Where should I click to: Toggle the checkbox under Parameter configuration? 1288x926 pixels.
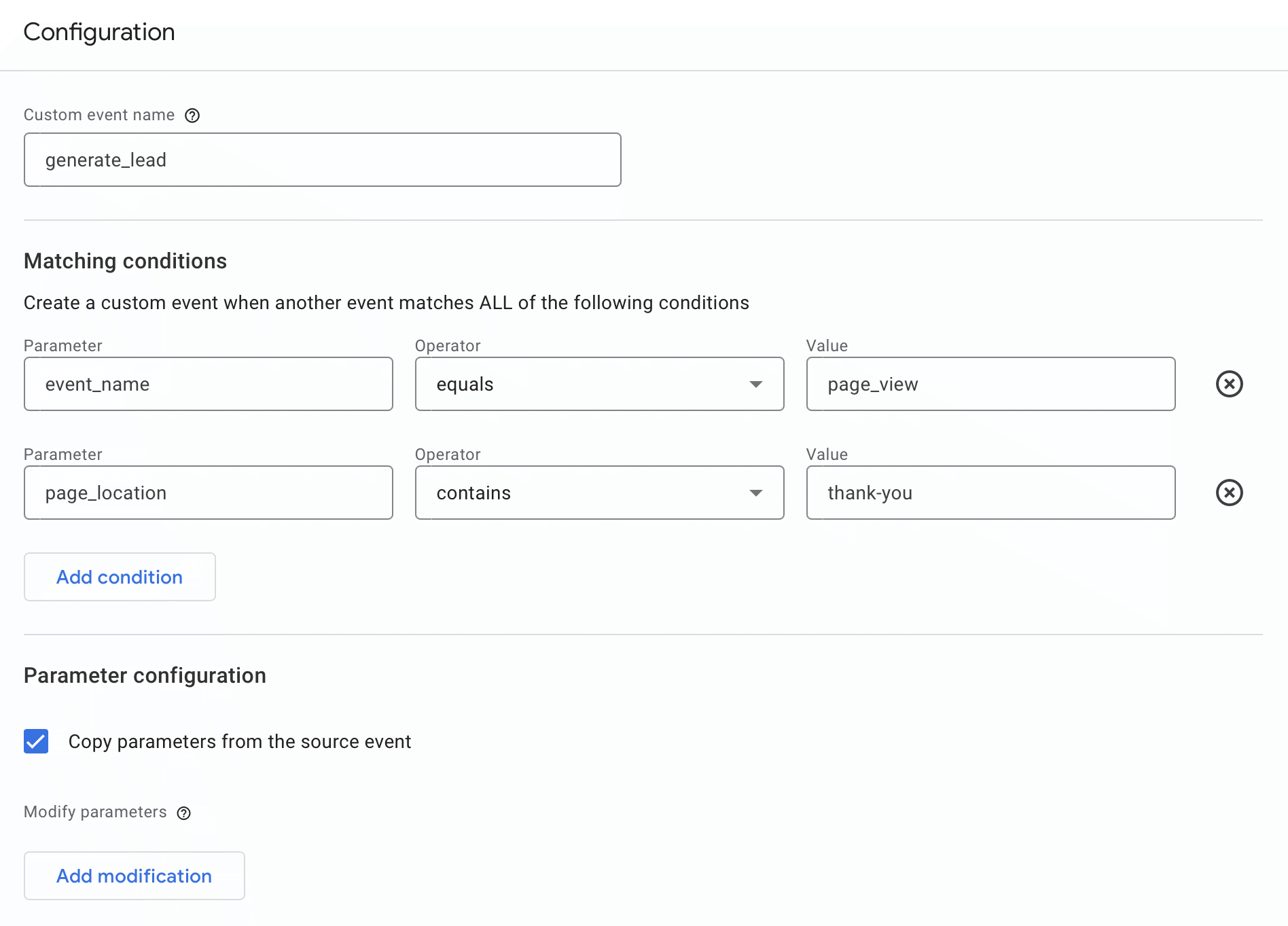[35, 741]
